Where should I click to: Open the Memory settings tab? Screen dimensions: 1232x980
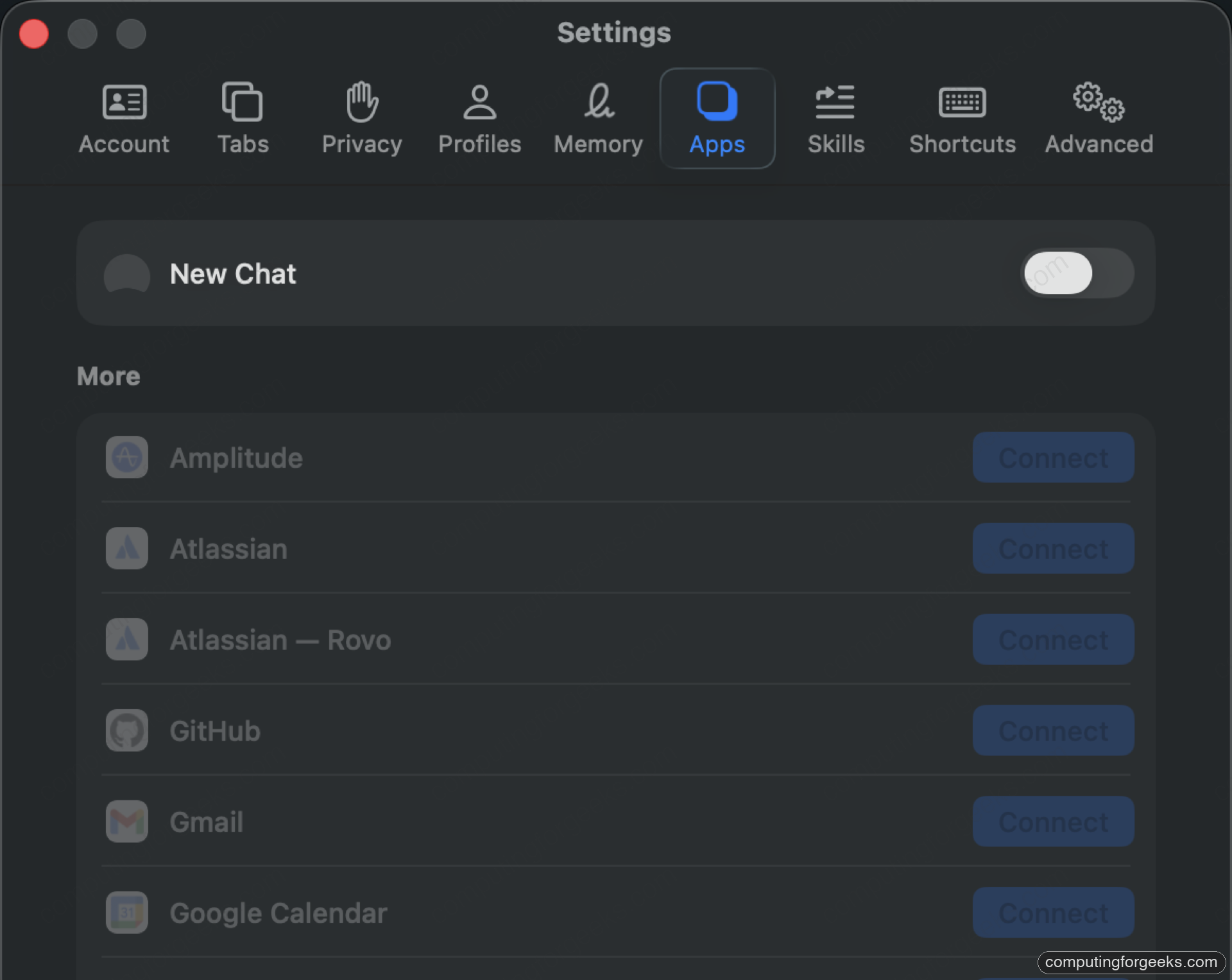[598, 119]
